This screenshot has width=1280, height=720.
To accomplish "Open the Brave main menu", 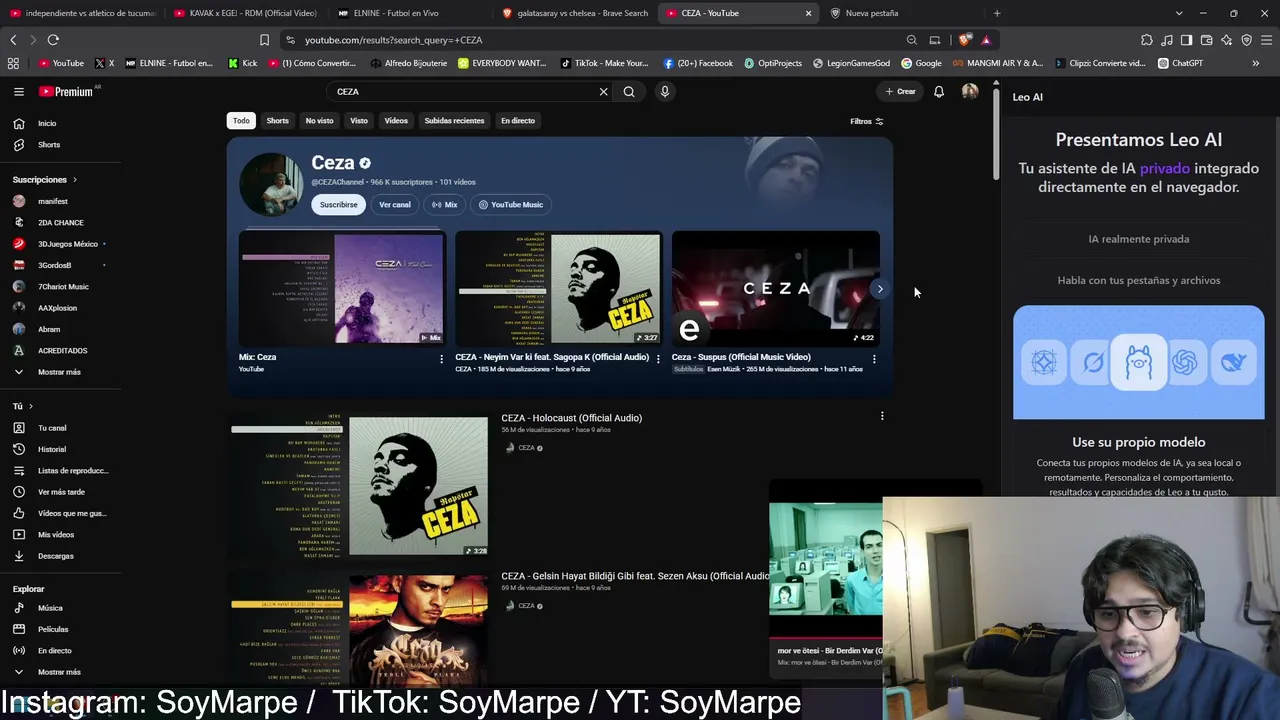I will (x=1266, y=40).
